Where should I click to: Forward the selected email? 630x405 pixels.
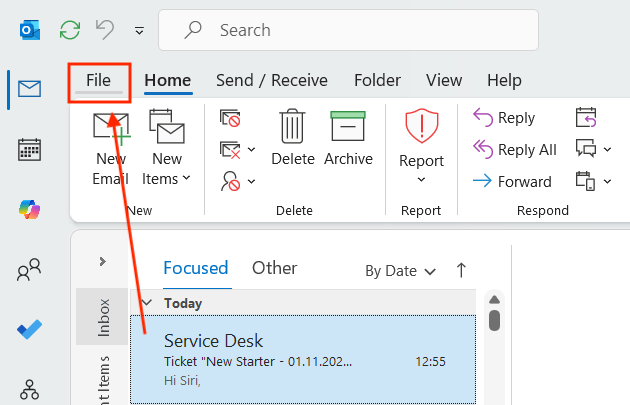512,181
